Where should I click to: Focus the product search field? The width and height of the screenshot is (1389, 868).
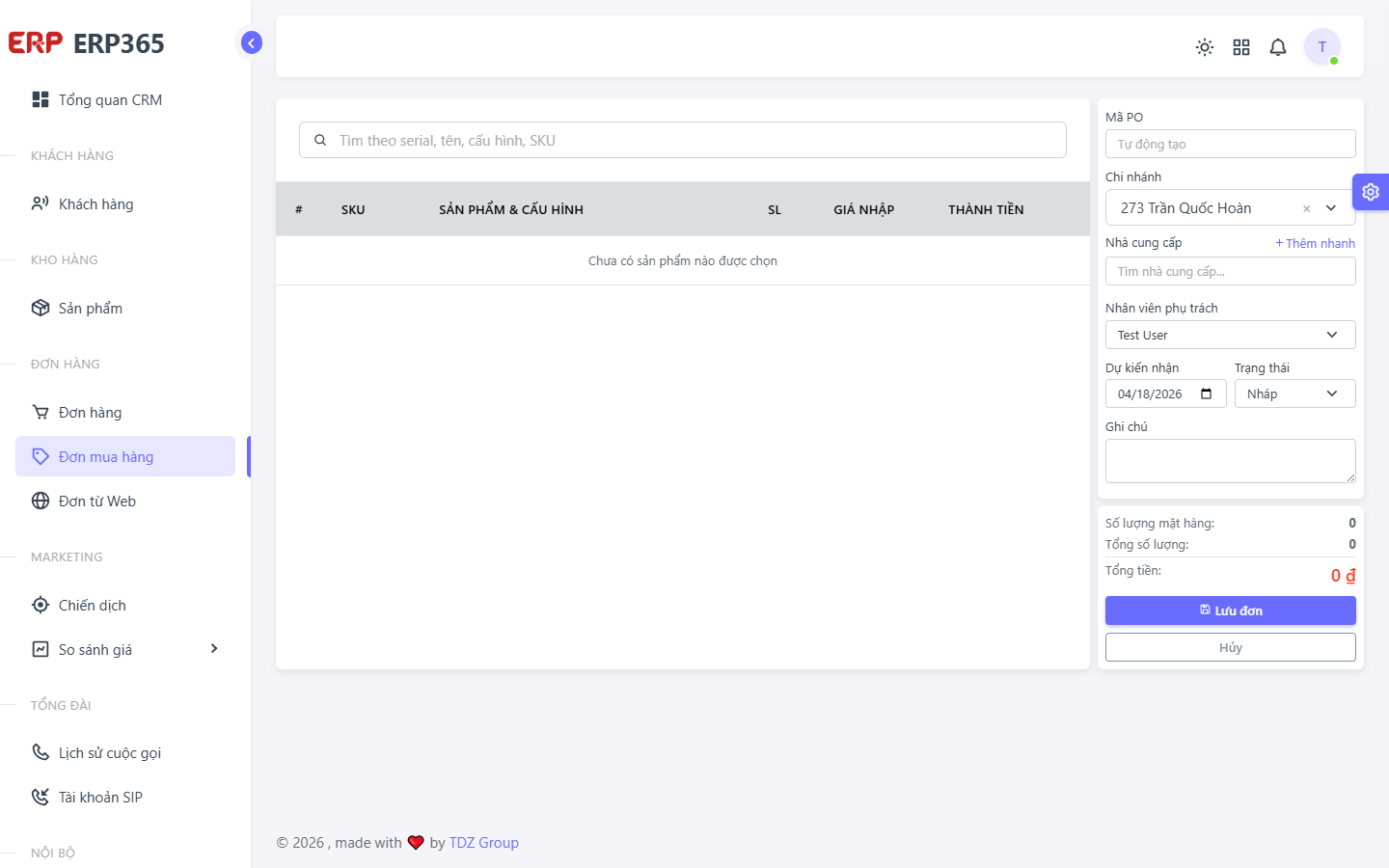683,140
